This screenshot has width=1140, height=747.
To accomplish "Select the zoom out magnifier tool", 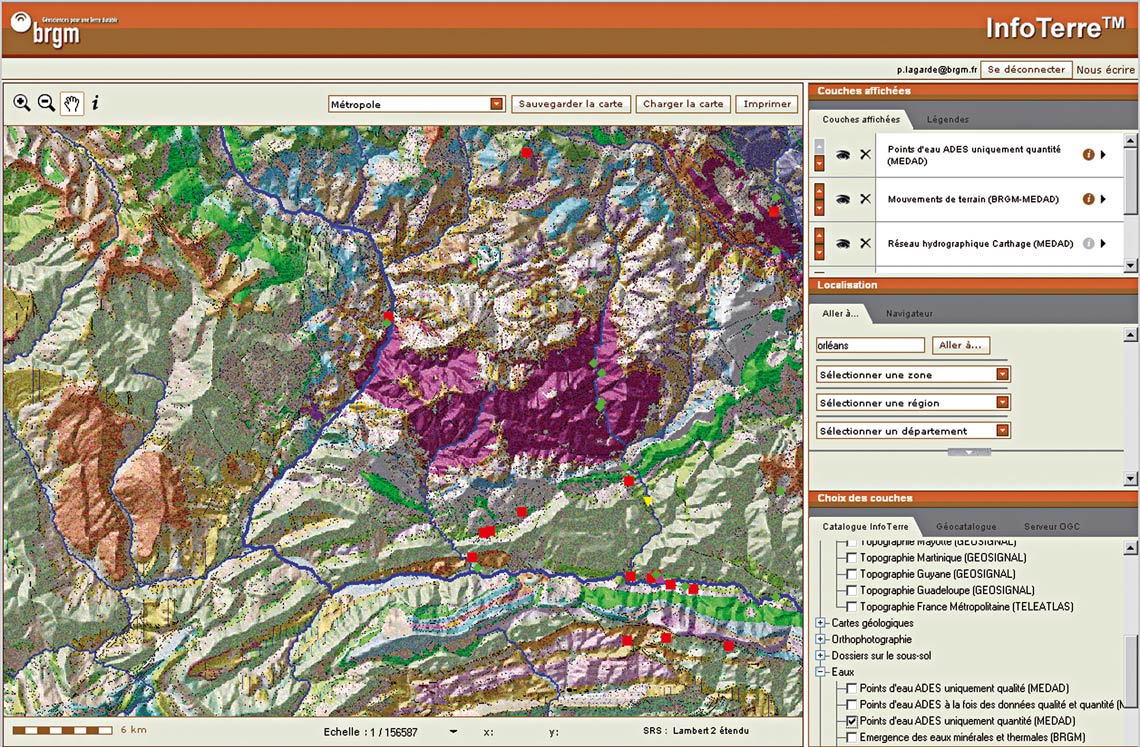I will 46,103.
